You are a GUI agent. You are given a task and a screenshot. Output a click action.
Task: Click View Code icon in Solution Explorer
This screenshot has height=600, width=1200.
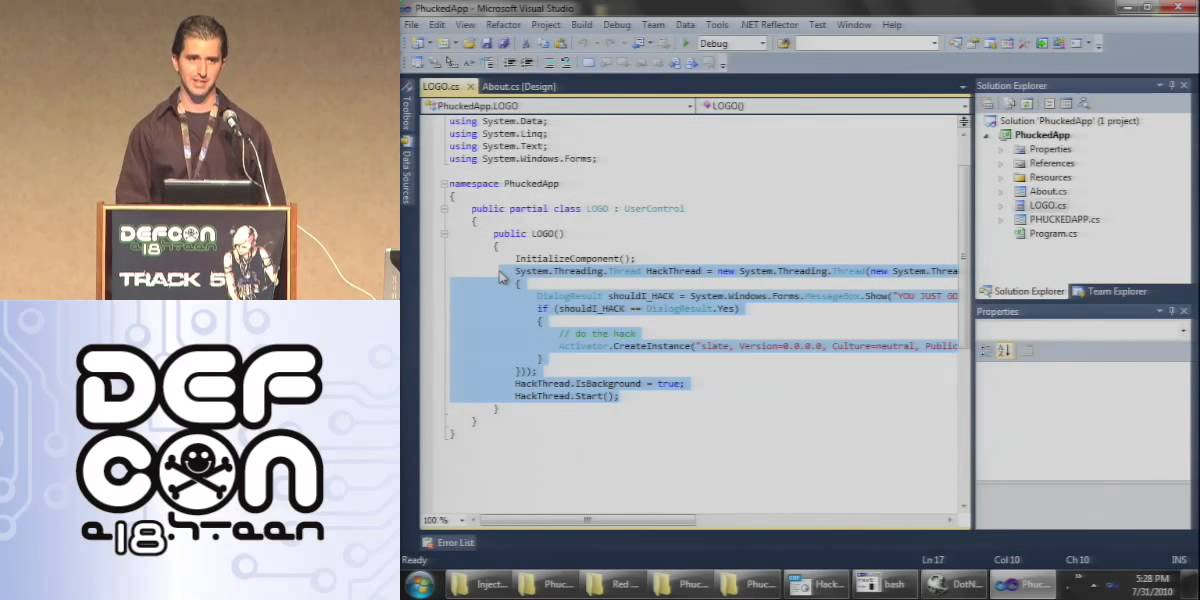point(1049,104)
